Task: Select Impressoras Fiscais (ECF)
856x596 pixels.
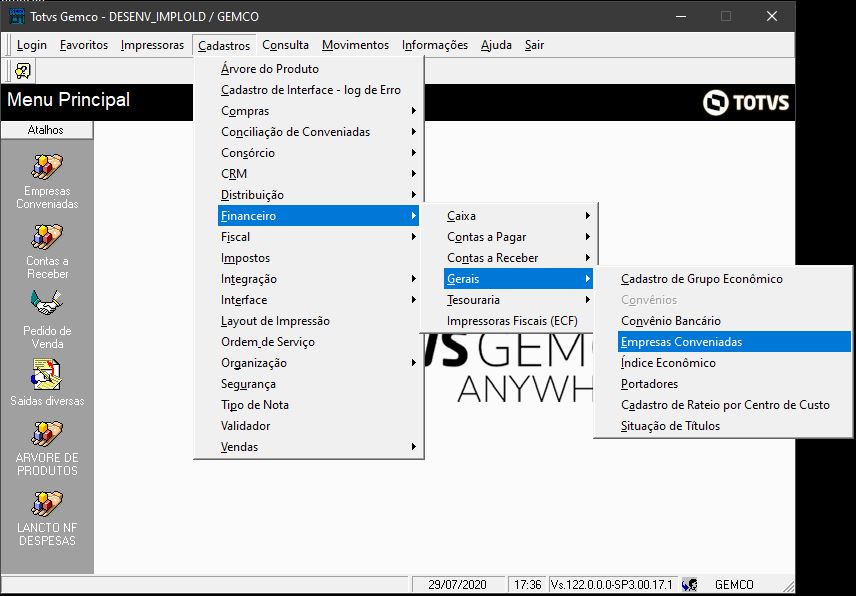Action: point(518,321)
